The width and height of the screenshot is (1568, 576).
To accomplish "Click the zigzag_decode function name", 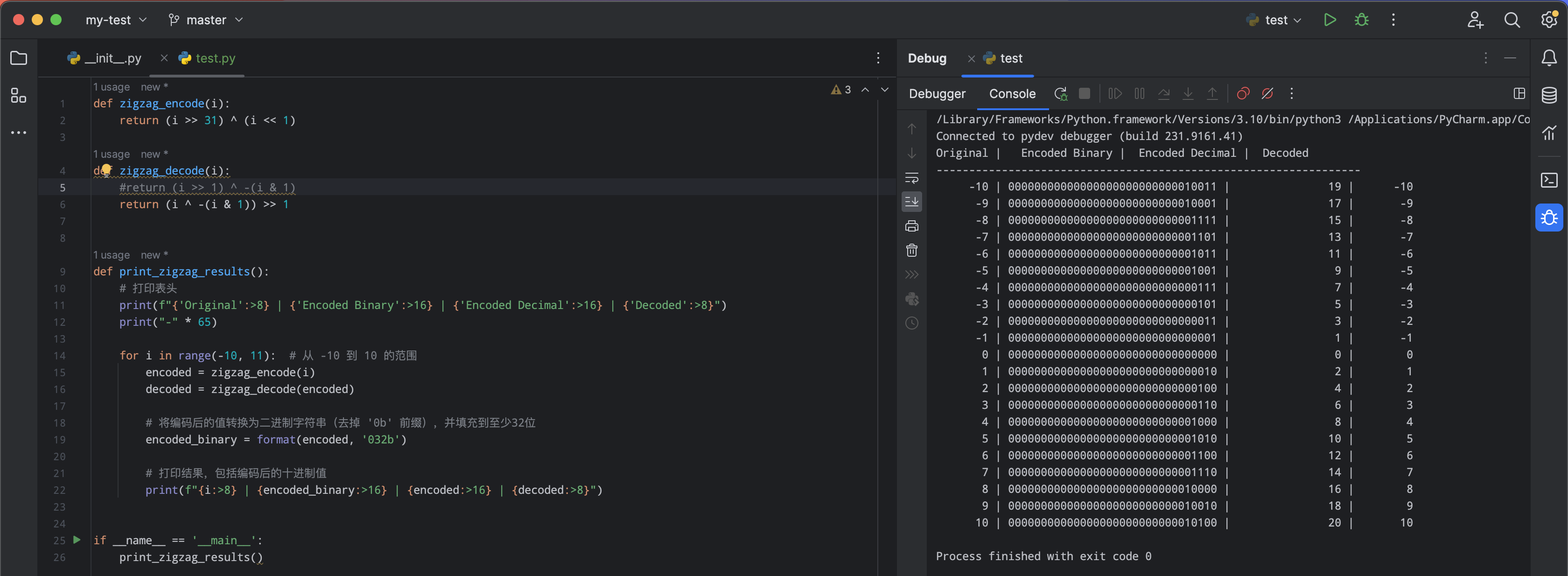I will [162, 171].
